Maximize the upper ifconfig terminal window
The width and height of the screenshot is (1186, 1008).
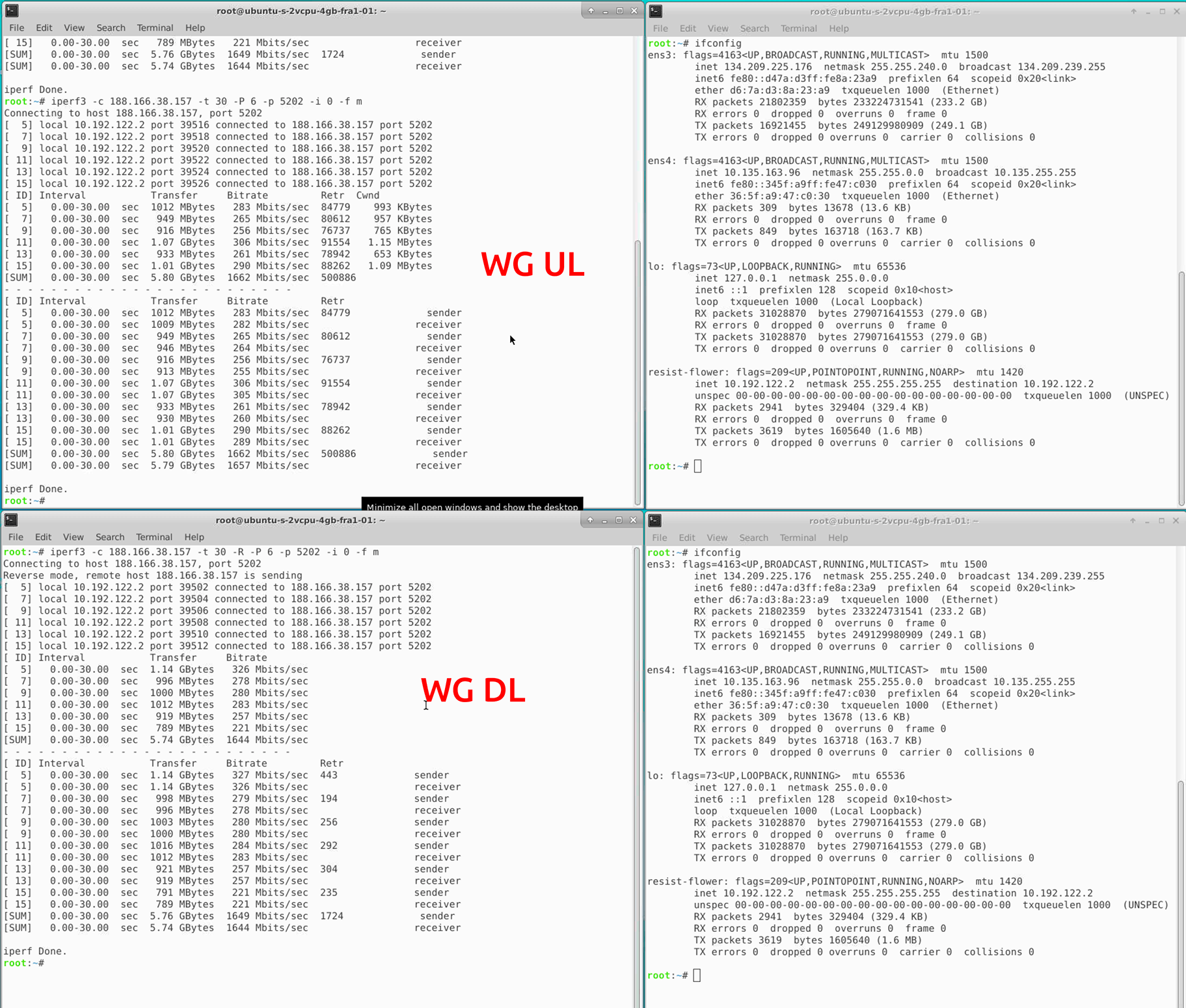click(x=1162, y=11)
